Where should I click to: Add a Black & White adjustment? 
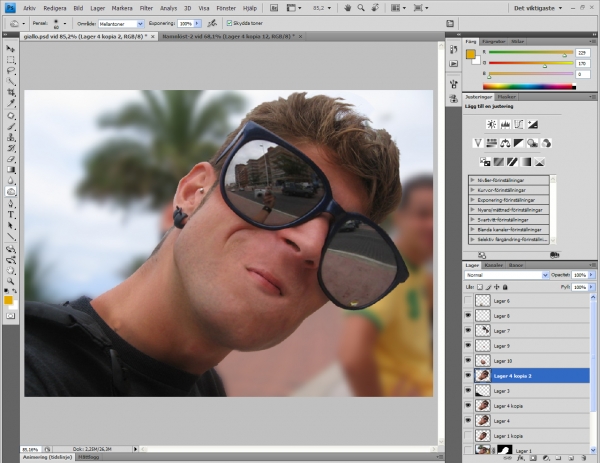coord(519,143)
